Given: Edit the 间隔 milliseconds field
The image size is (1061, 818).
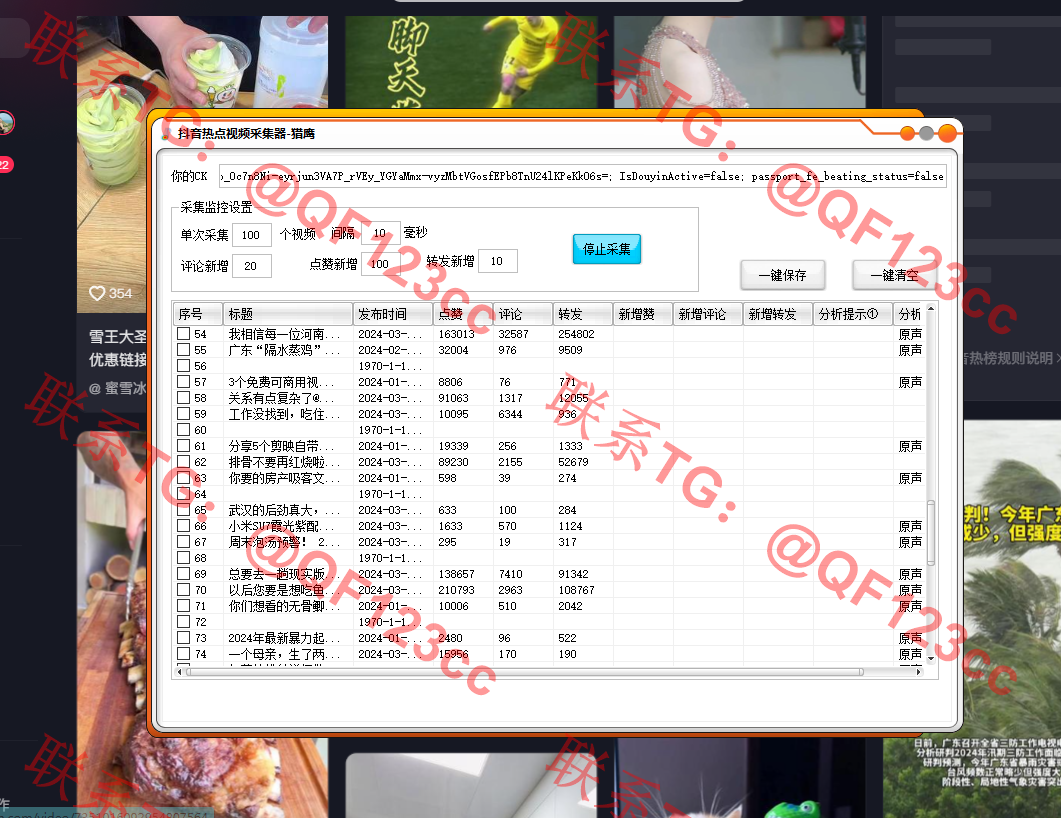Looking at the screenshot, I should [x=380, y=233].
